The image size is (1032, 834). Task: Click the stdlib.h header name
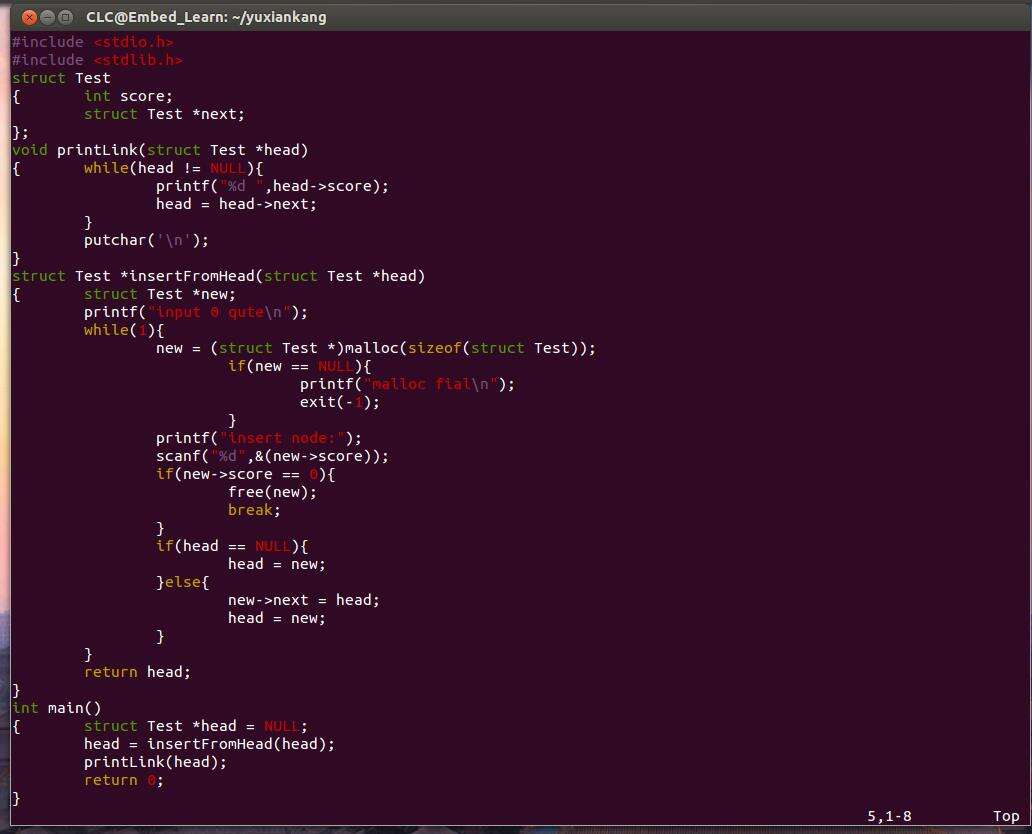click(138, 60)
